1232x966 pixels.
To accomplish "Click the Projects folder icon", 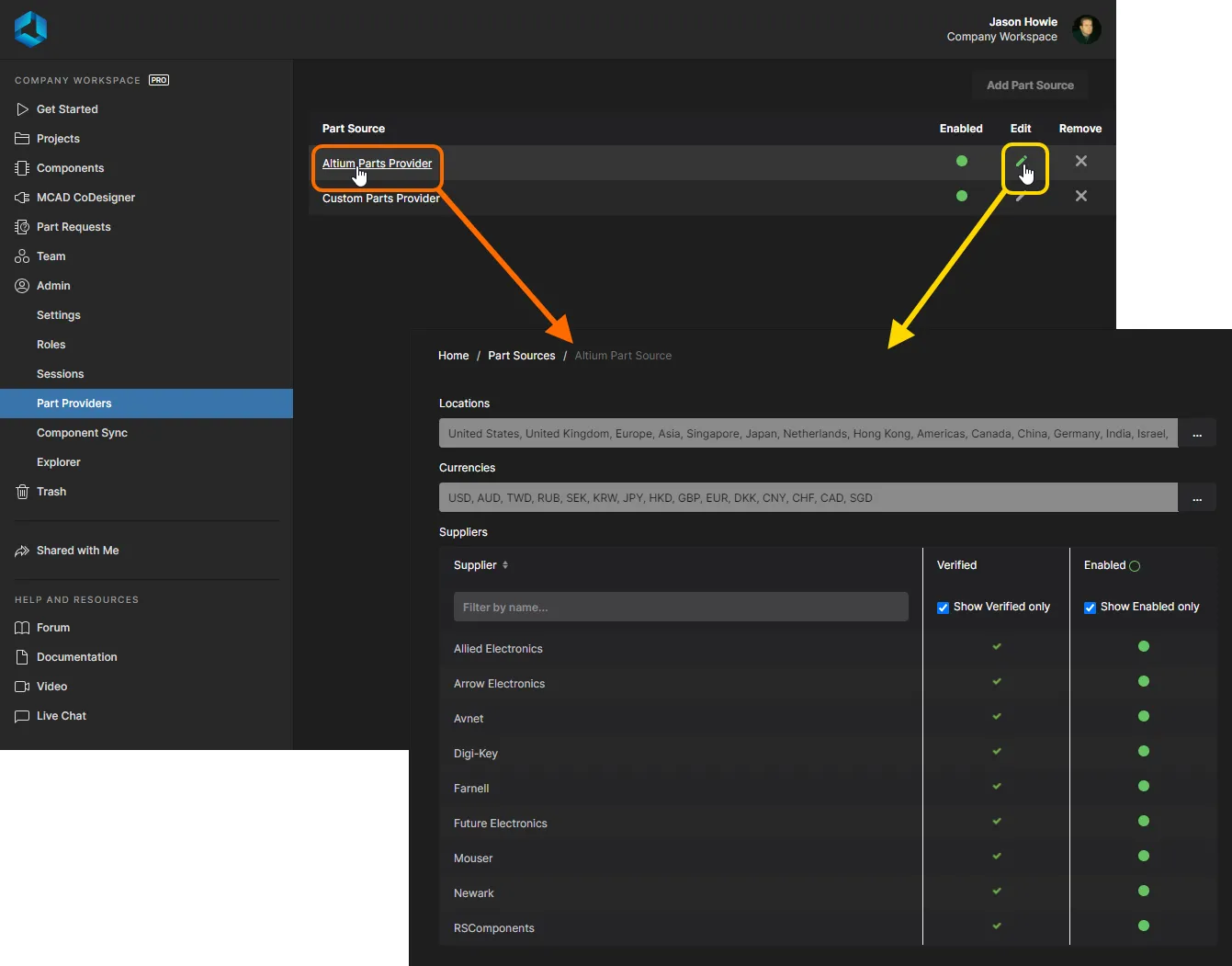I will [x=22, y=139].
